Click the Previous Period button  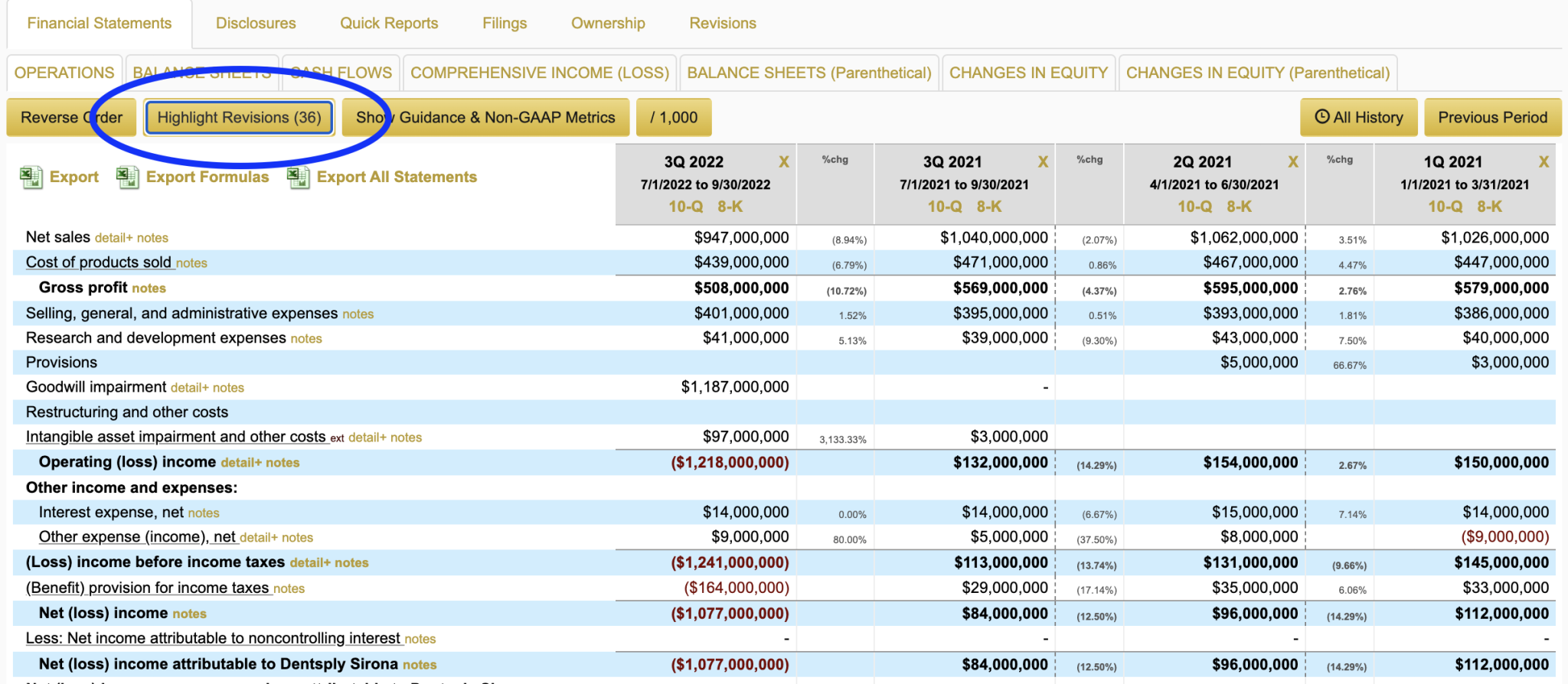pos(1491,117)
